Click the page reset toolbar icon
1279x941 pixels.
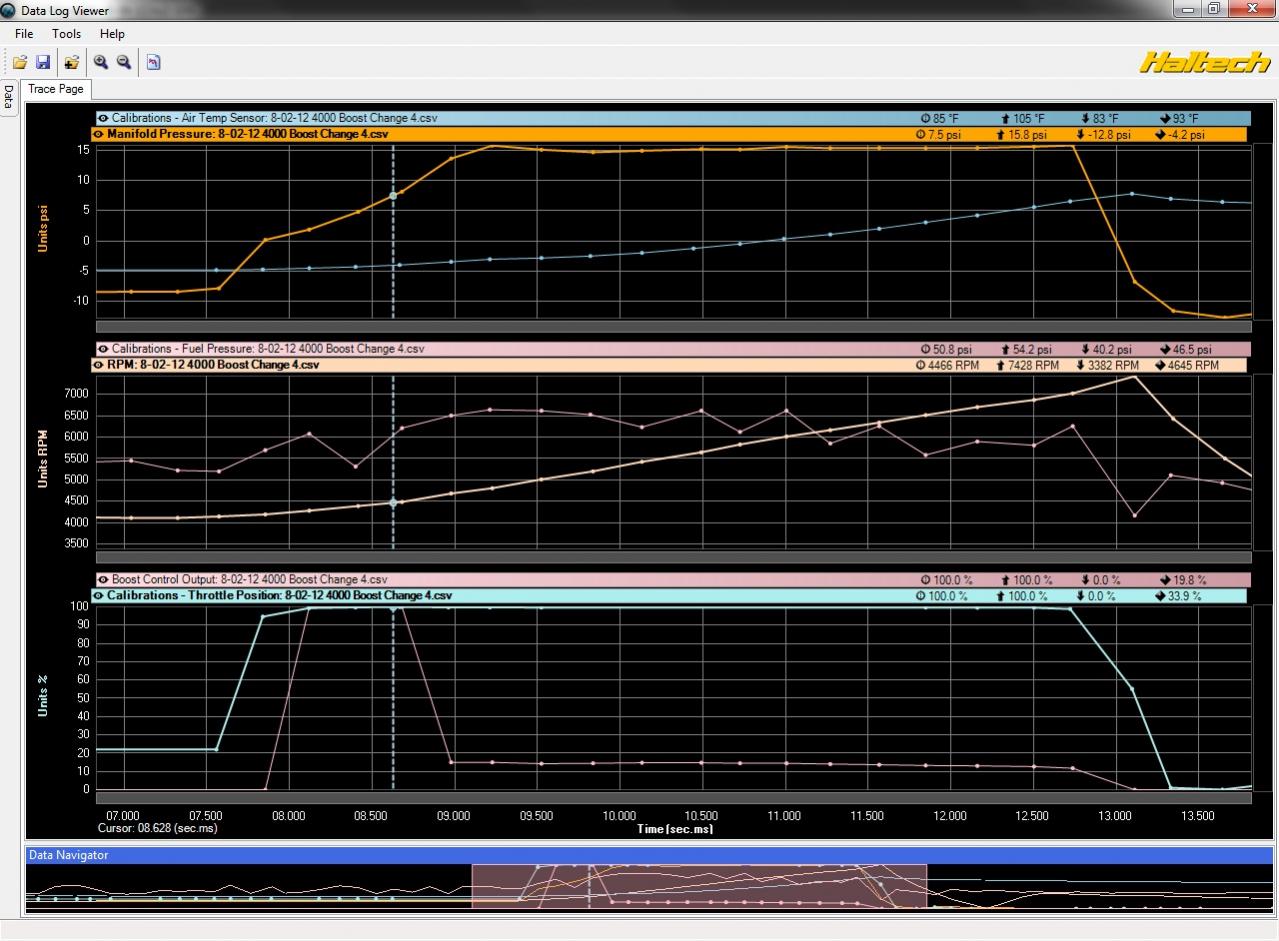pyautogui.click(x=153, y=62)
